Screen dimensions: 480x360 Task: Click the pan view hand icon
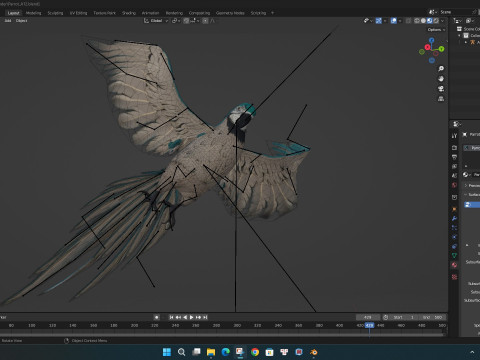point(441,79)
